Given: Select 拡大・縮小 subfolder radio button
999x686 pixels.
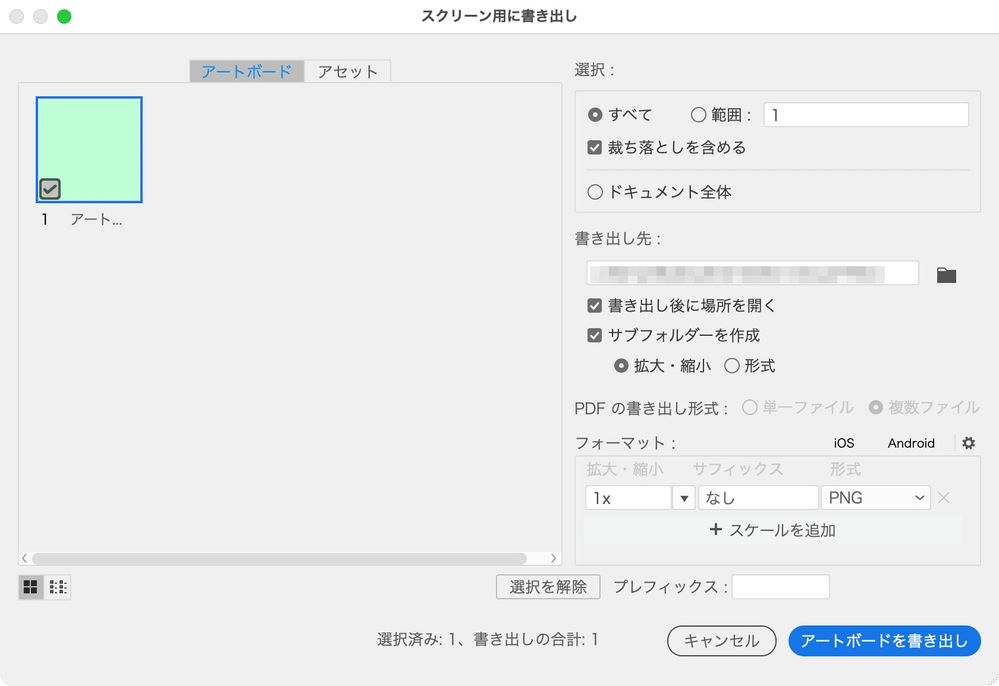Looking at the screenshot, I should (x=621, y=366).
